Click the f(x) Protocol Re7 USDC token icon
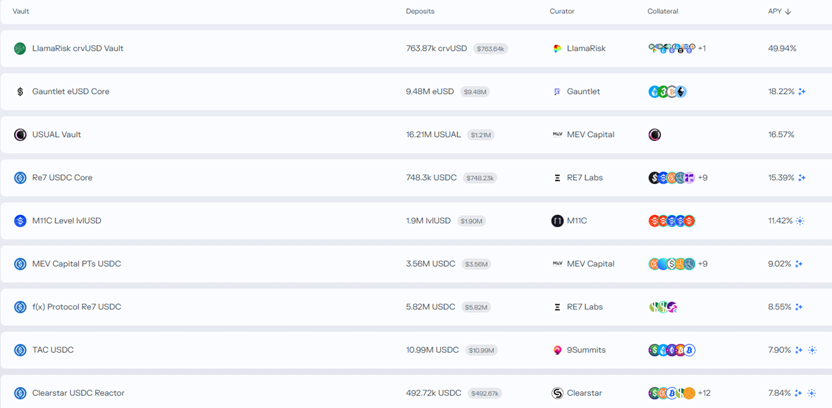 tap(20, 307)
